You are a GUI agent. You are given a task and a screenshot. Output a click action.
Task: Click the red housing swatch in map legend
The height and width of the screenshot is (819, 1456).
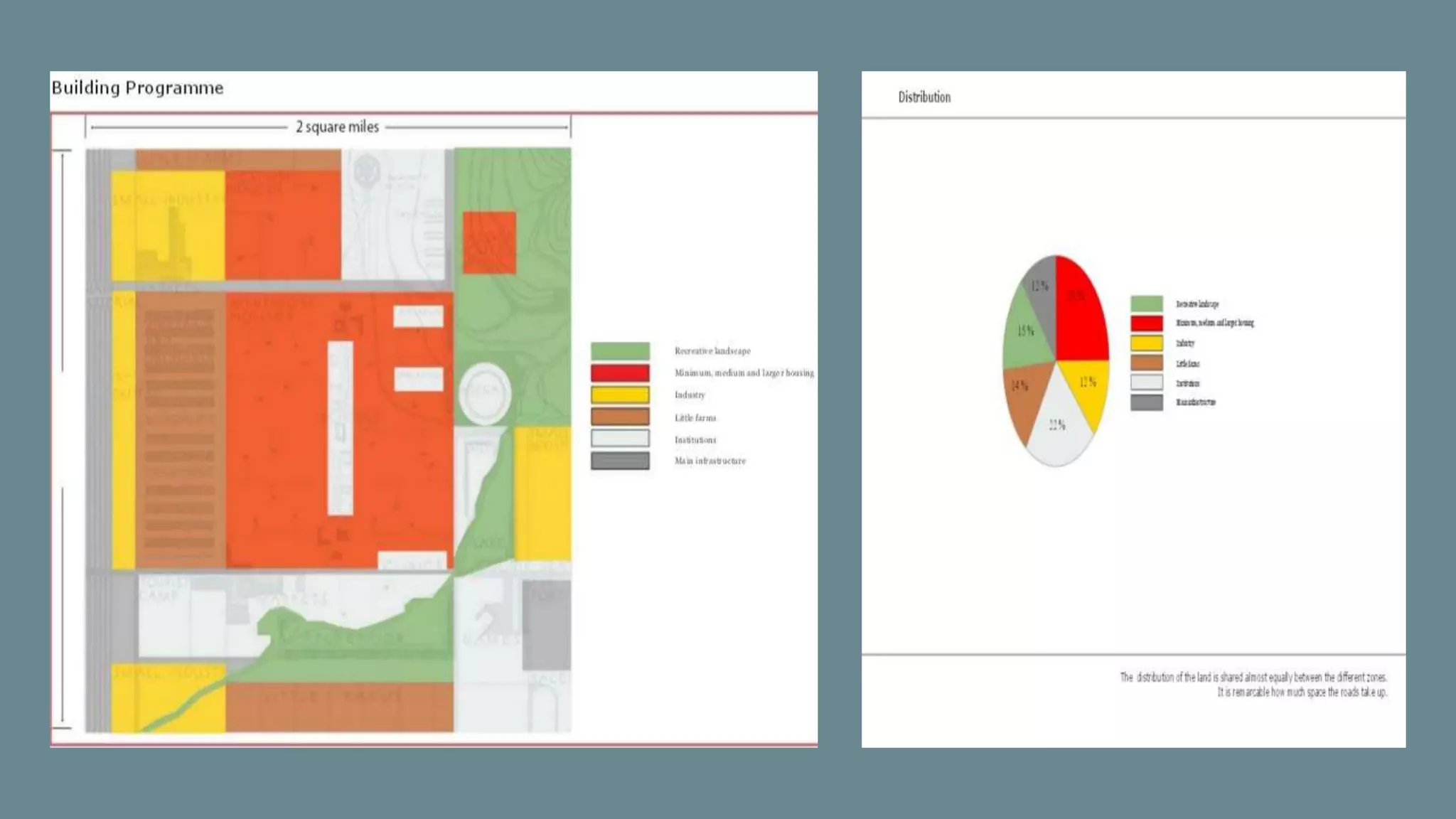620,373
